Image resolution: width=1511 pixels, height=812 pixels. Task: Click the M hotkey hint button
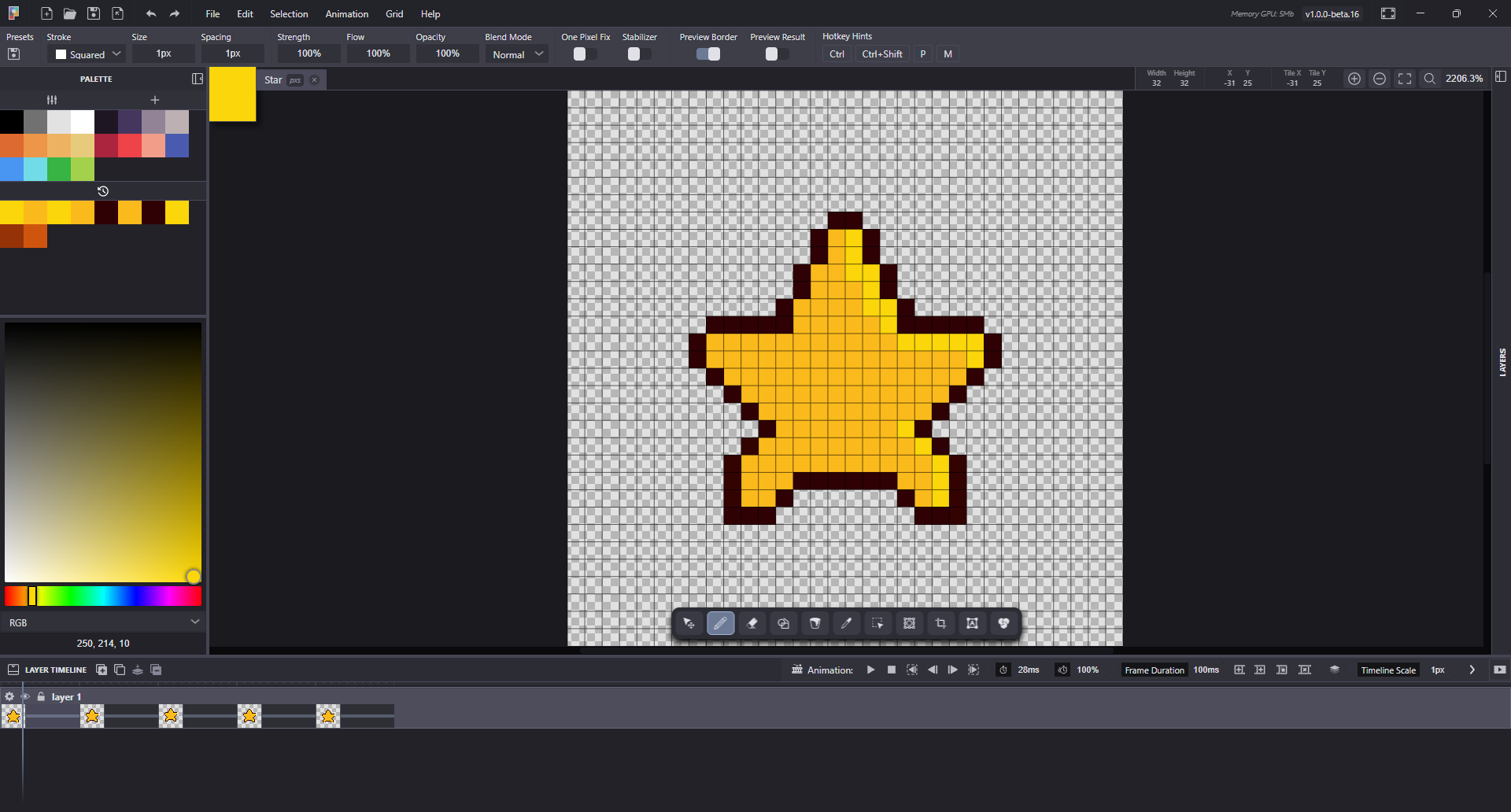tap(948, 54)
